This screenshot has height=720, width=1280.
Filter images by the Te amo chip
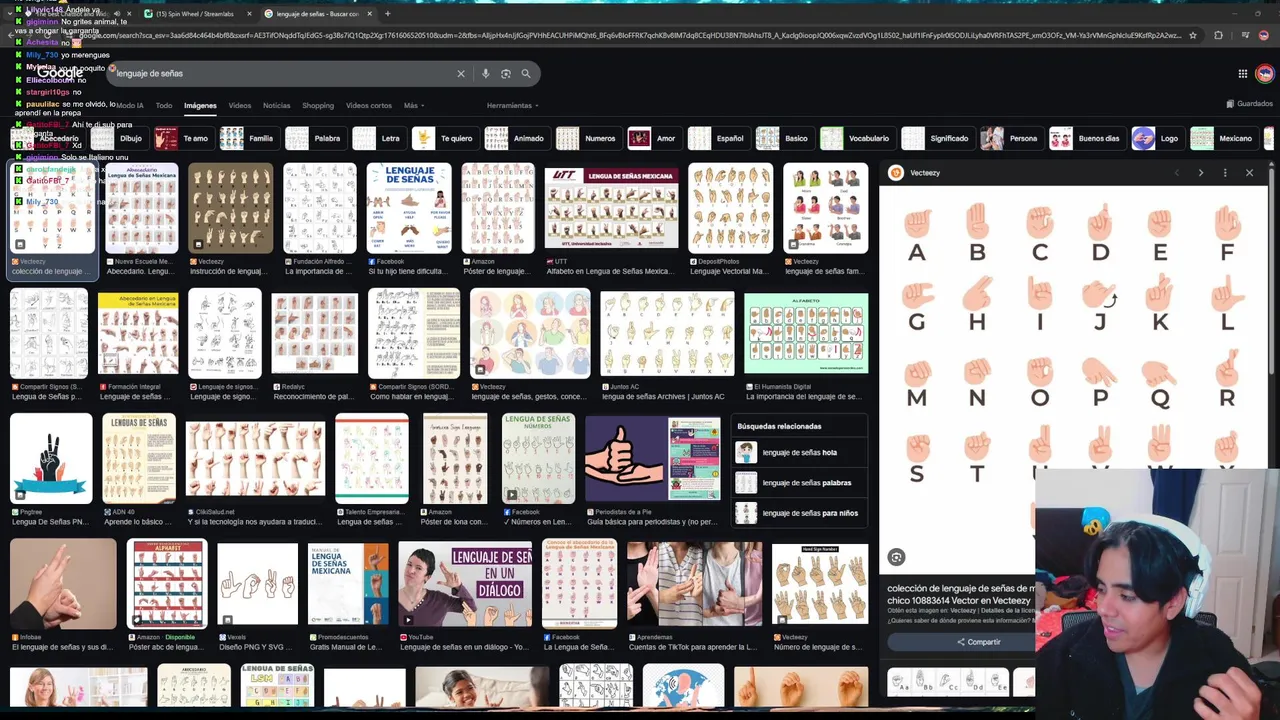tap(183, 138)
